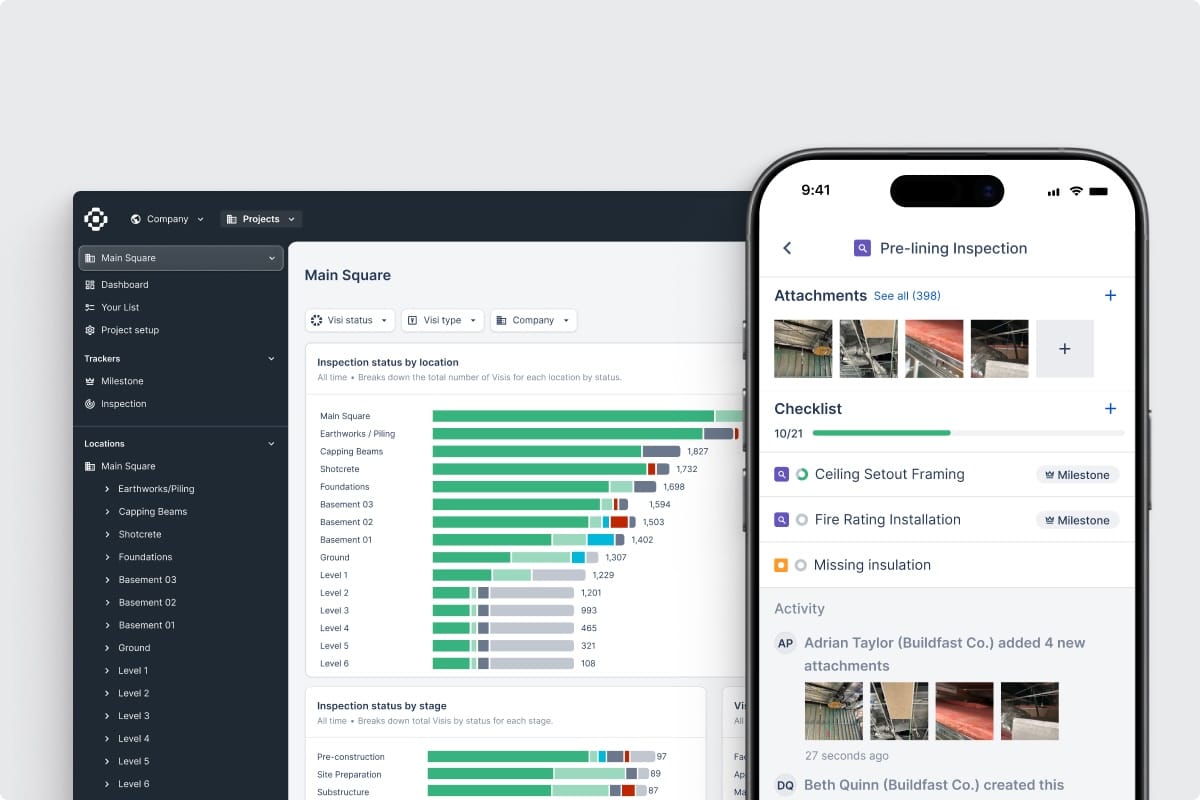Screen dimensions: 1200x800
Task: Click the green Pre-construction stage bar
Action: [508, 757]
